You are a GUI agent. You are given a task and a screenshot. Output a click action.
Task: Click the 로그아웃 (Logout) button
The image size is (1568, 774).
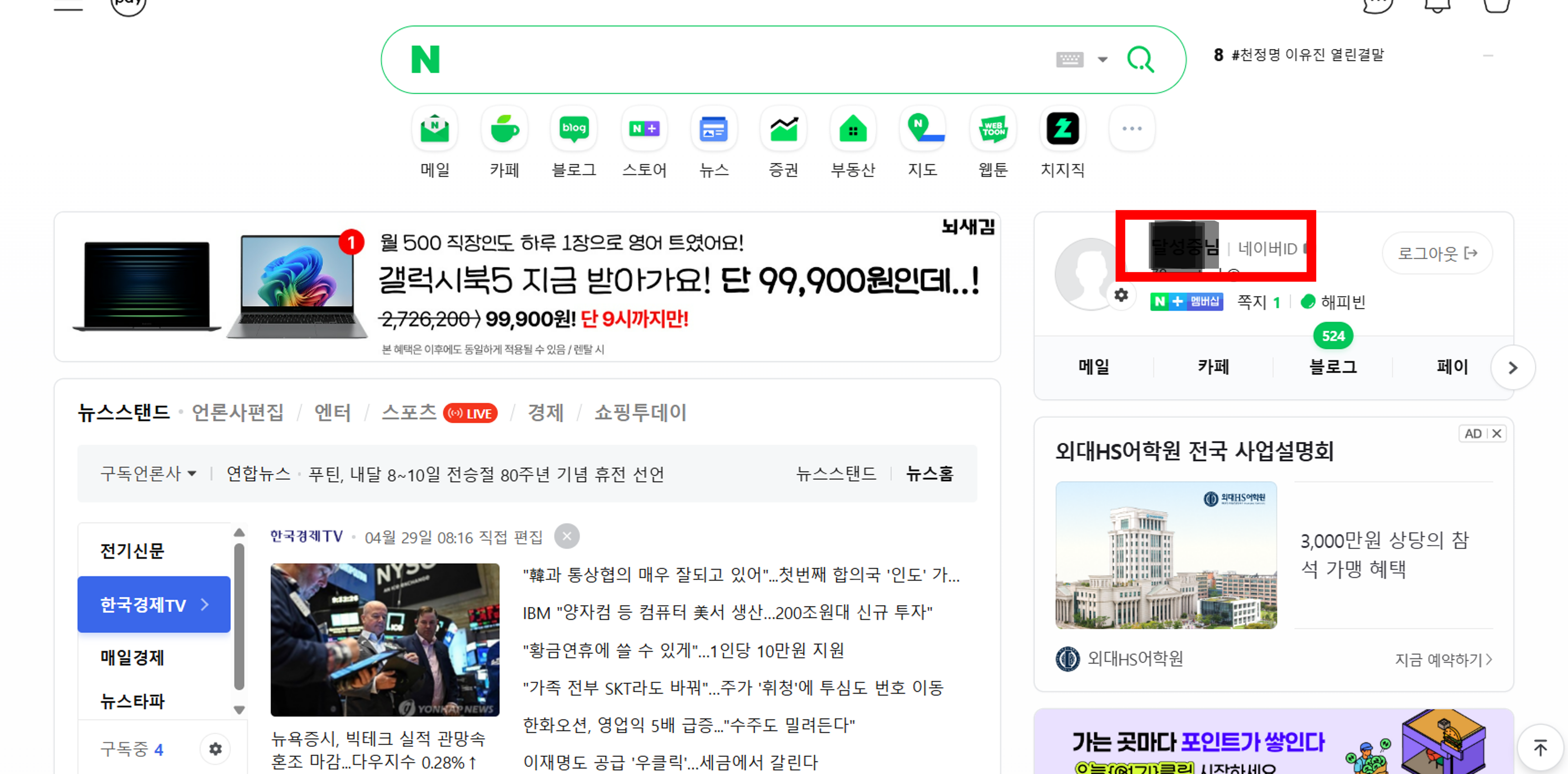(1437, 253)
